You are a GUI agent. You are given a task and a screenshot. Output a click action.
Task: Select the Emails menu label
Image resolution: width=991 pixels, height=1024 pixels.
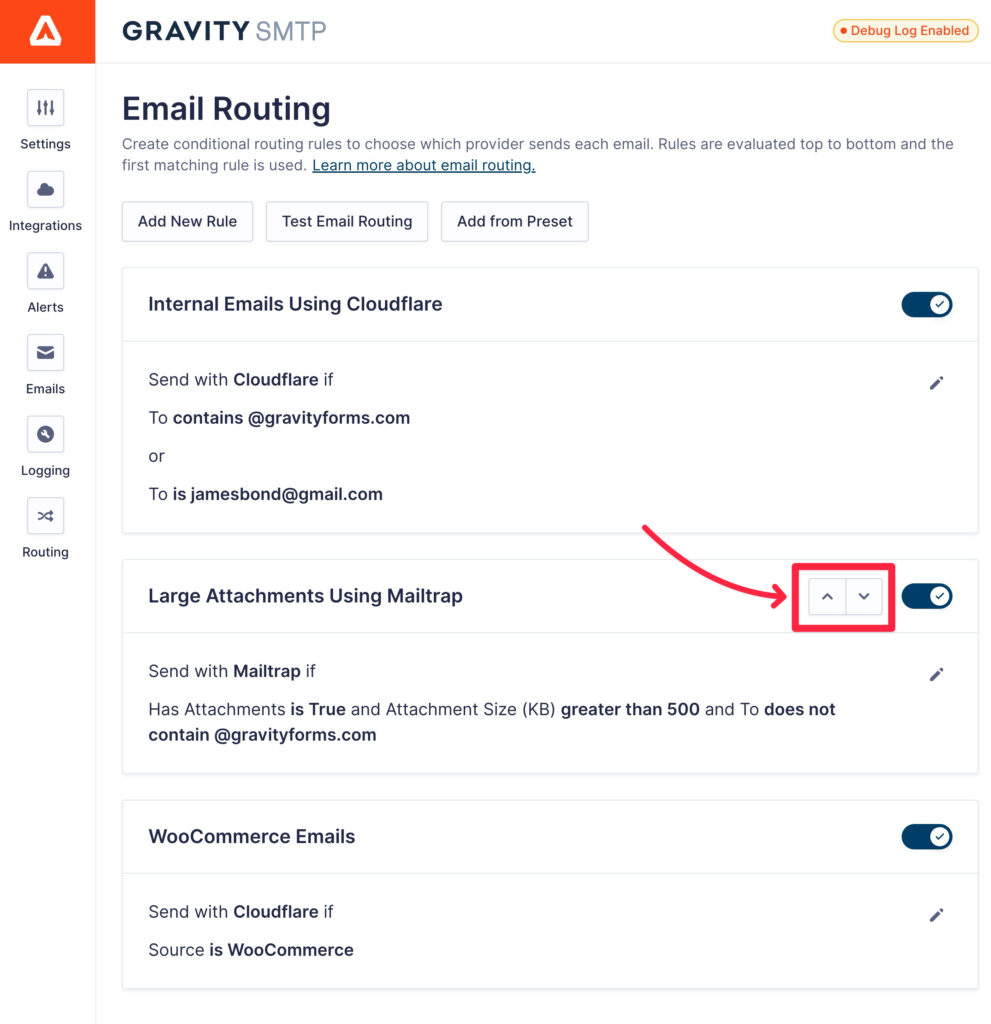point(45,389)
